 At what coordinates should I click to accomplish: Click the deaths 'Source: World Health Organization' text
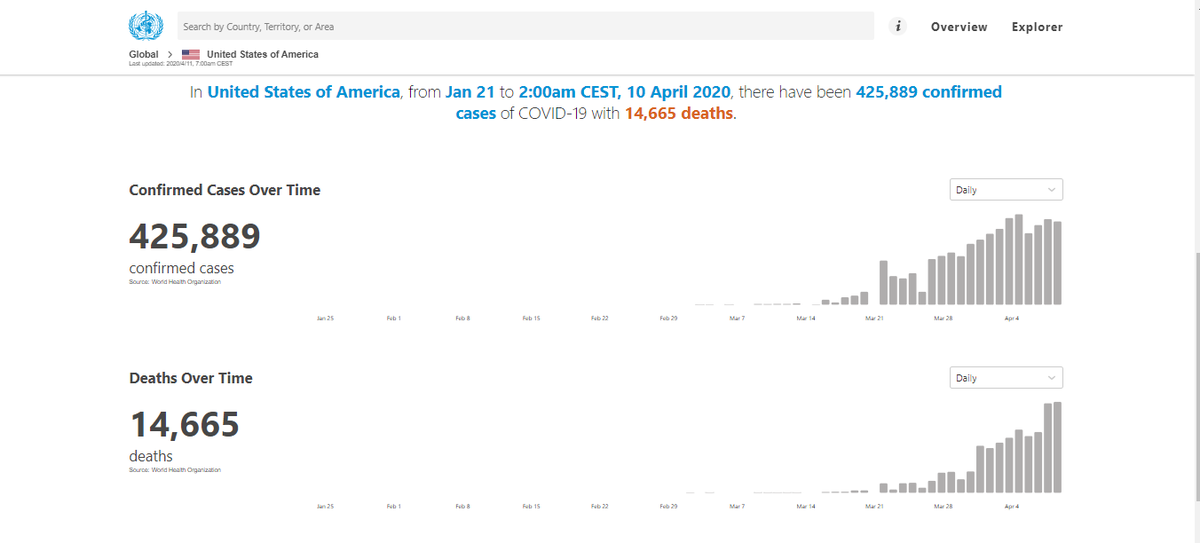(x=175, y=470)
